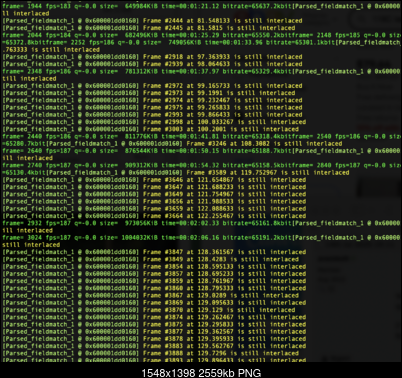Viewport: 402px width, 378px height.
Task: Click the log line for Frame #2444
Action: [x=152, y=21]
